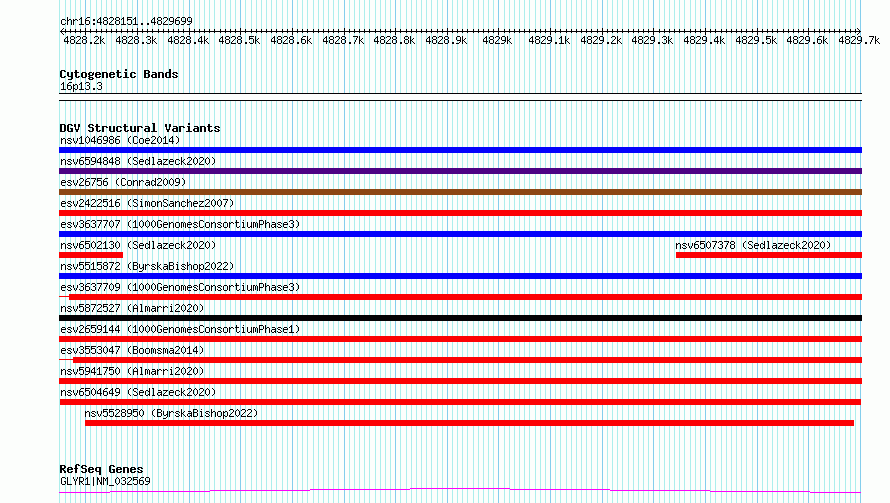Click the short nsv6502130 red bar
890x503 pixels.
point(91,255)
